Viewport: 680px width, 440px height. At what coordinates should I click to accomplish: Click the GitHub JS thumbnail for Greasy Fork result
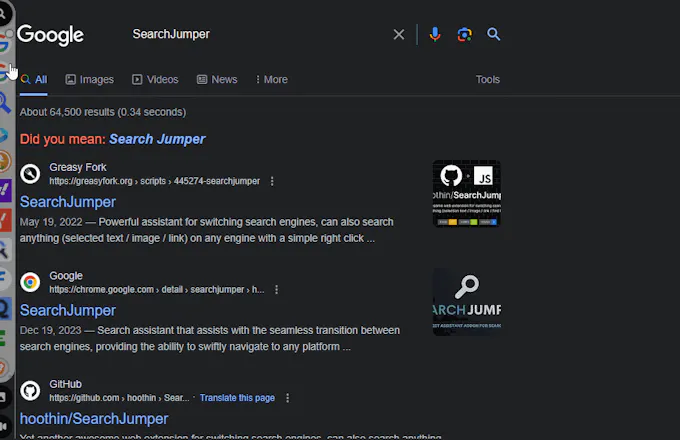click(x=467, y=193)
